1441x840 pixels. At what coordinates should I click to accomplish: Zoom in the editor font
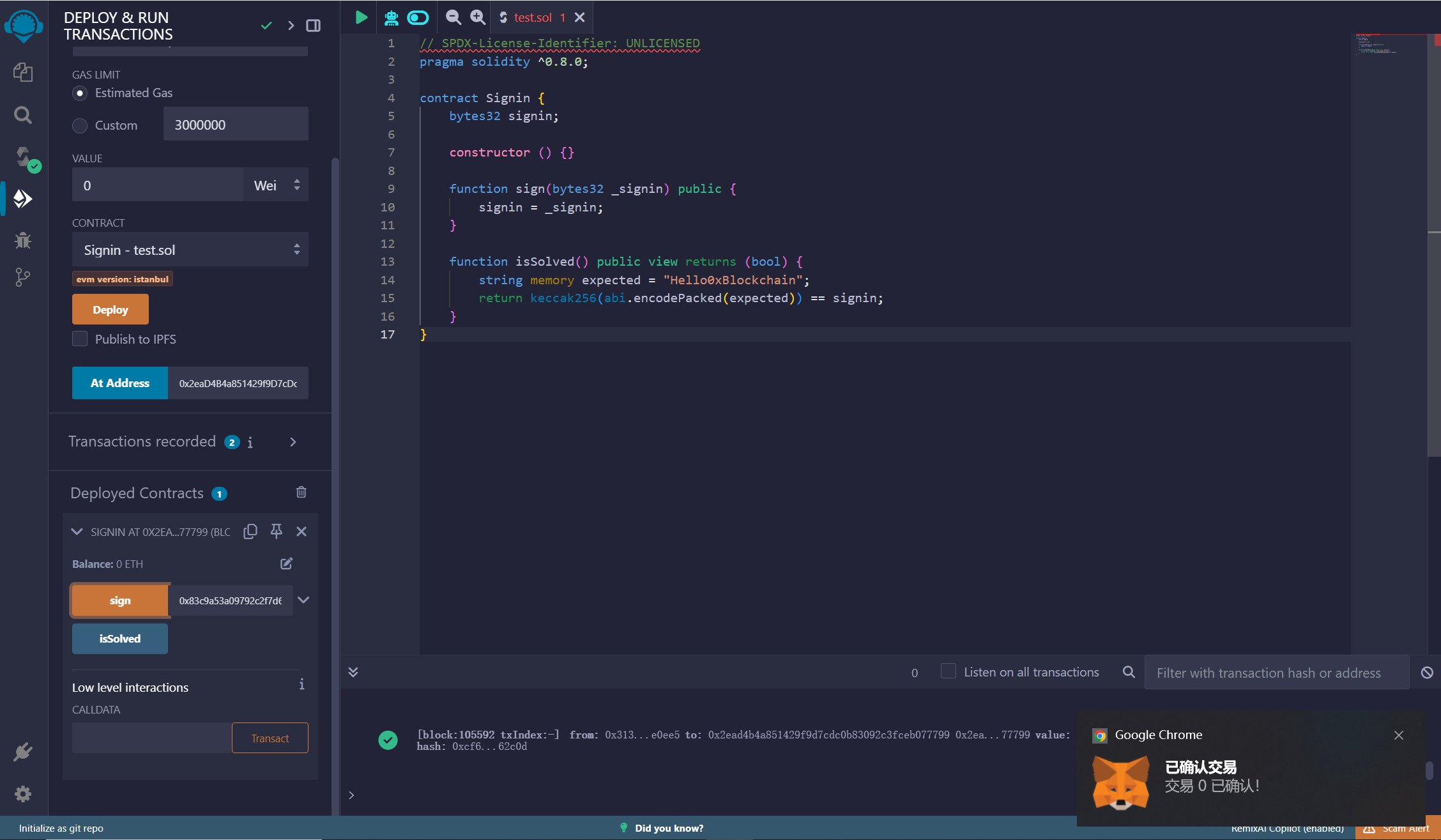coord(478,17)
